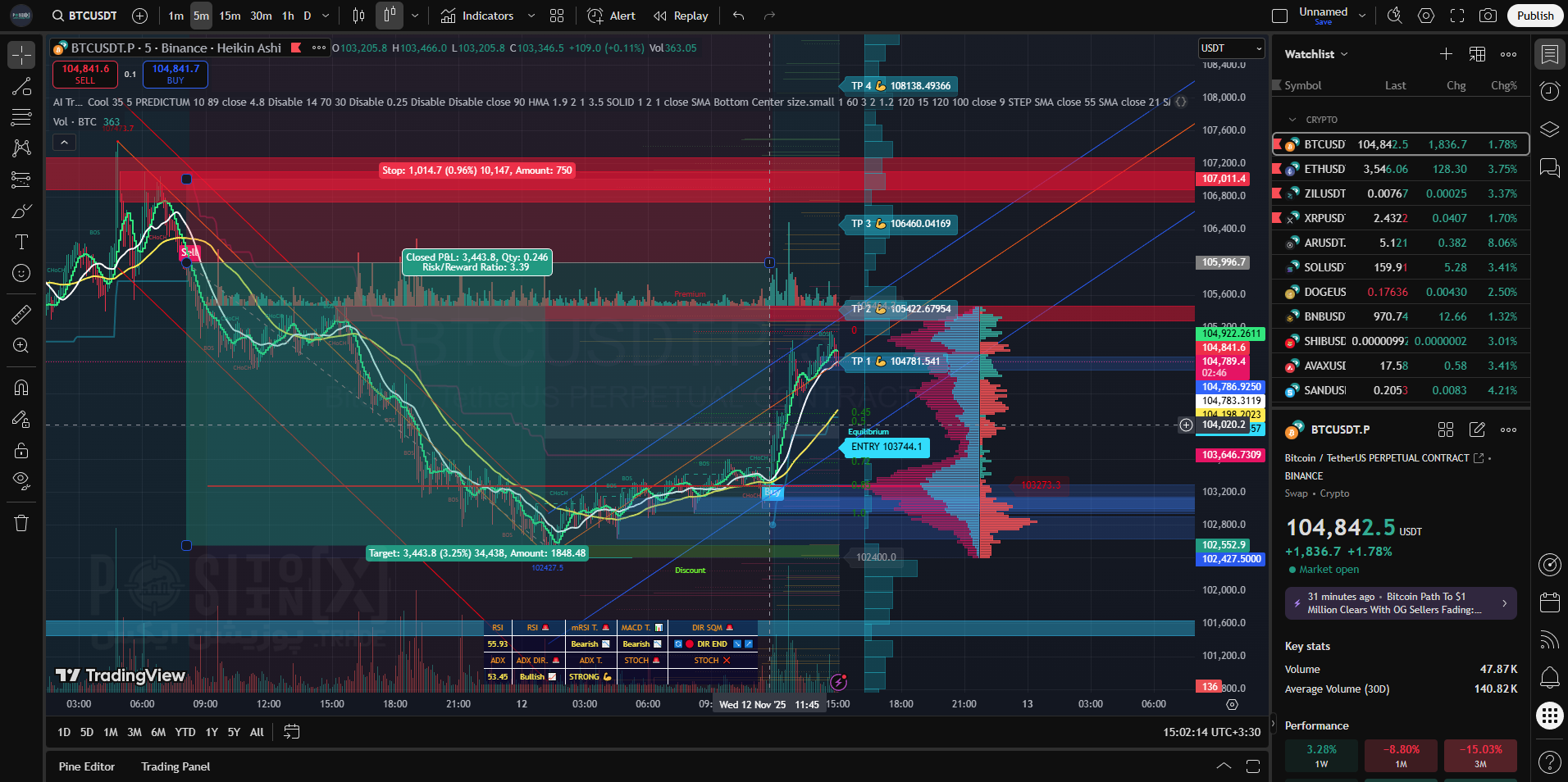Select the trend line drawing tool

(21, 87)
